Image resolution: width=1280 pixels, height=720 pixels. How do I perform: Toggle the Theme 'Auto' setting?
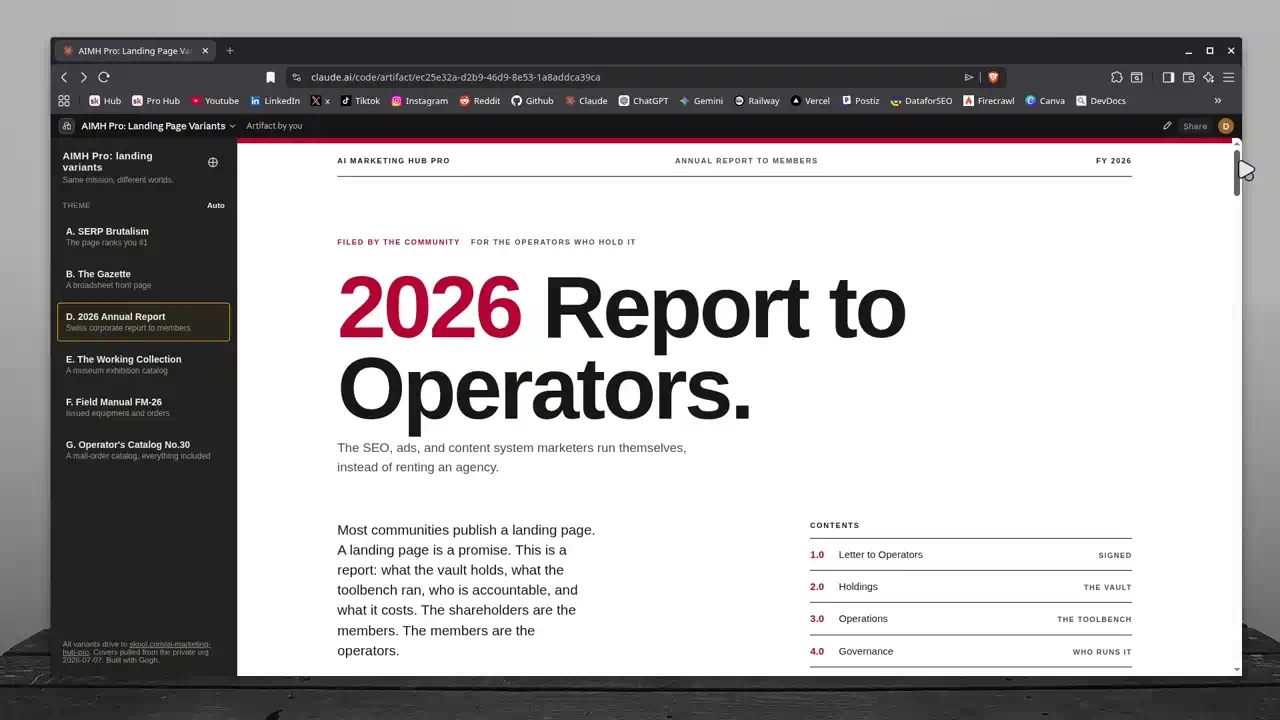point(216,205)
